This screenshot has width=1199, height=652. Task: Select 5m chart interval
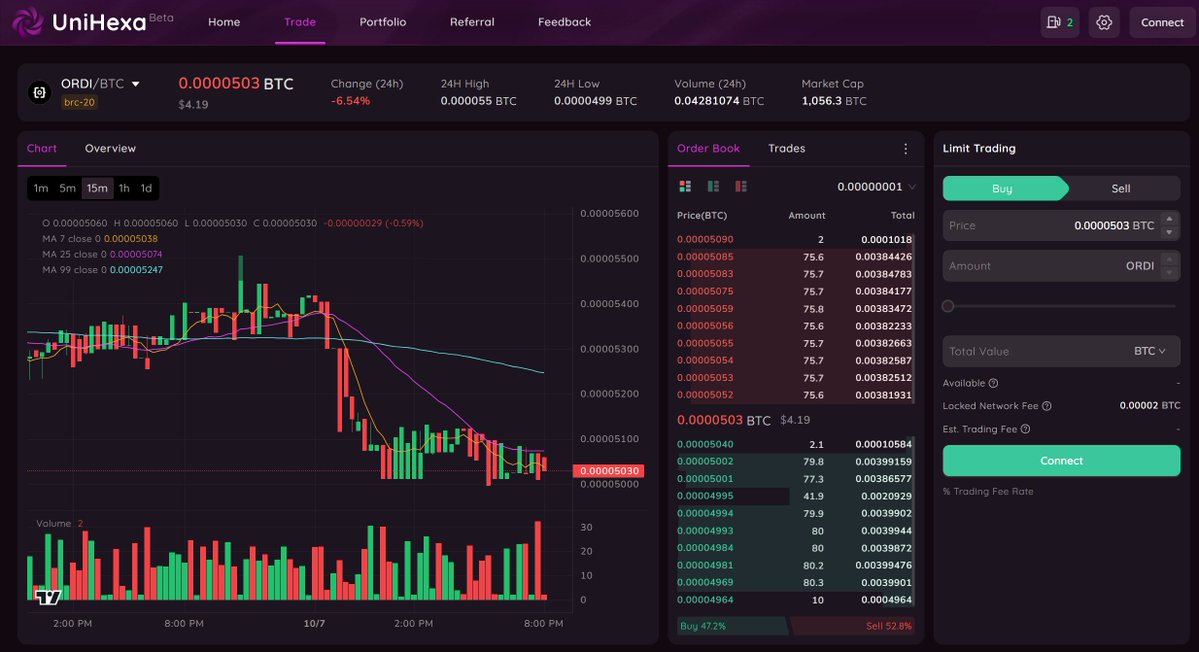67,188
